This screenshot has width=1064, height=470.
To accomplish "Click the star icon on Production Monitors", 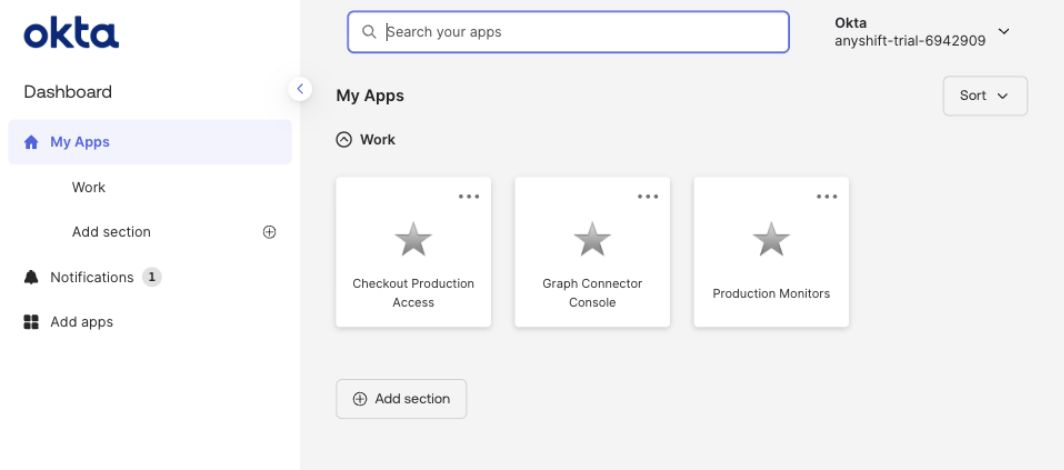I will 772,239.
